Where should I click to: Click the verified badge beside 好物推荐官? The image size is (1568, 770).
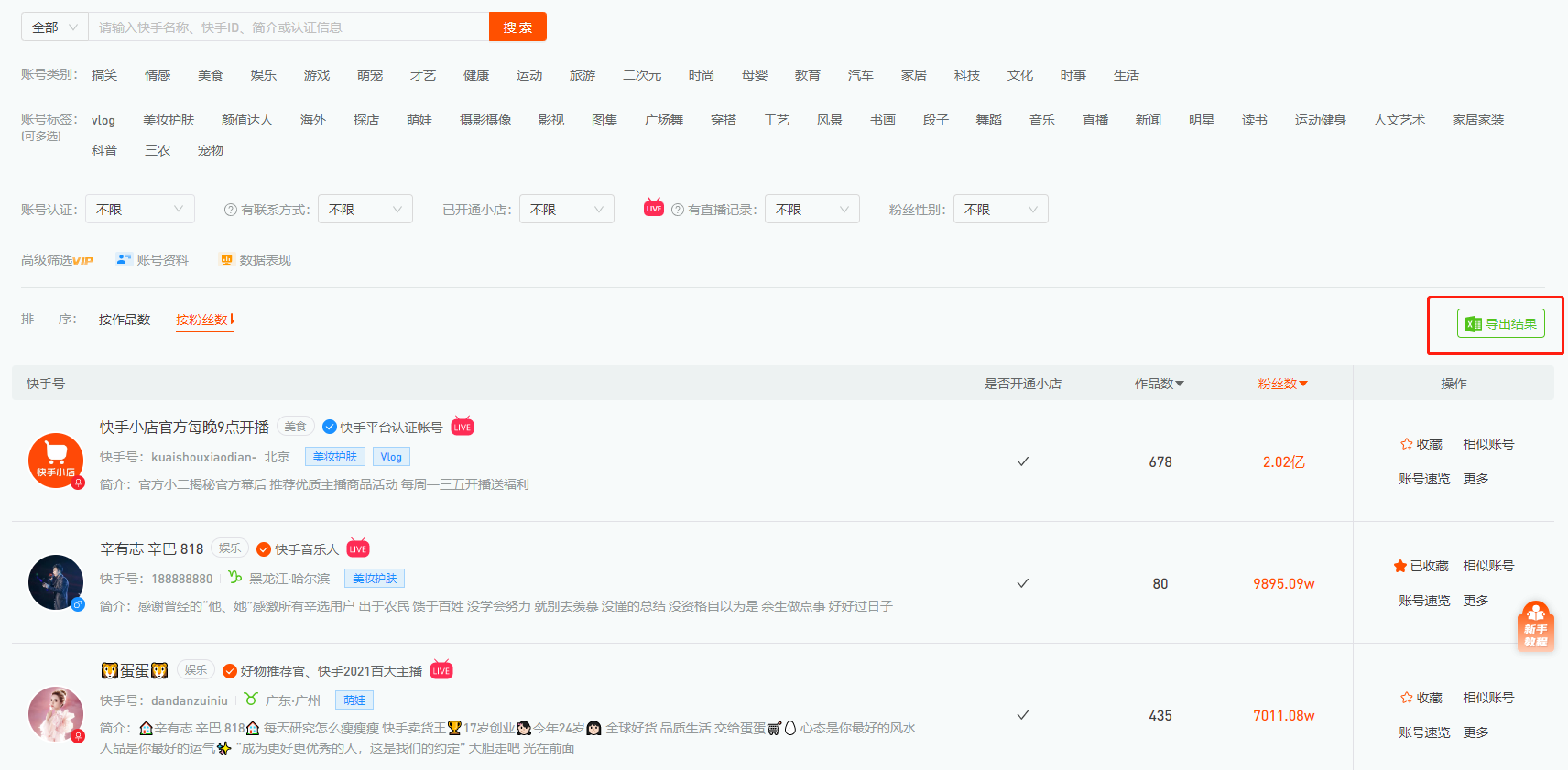pyautogui.click(x=230, y=671)
